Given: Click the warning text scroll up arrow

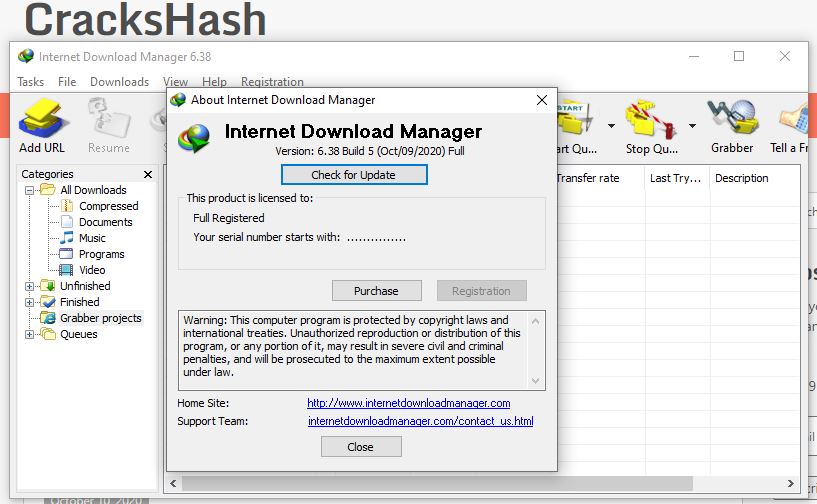Looking at the screenshot, I should [x=536, y=321].
